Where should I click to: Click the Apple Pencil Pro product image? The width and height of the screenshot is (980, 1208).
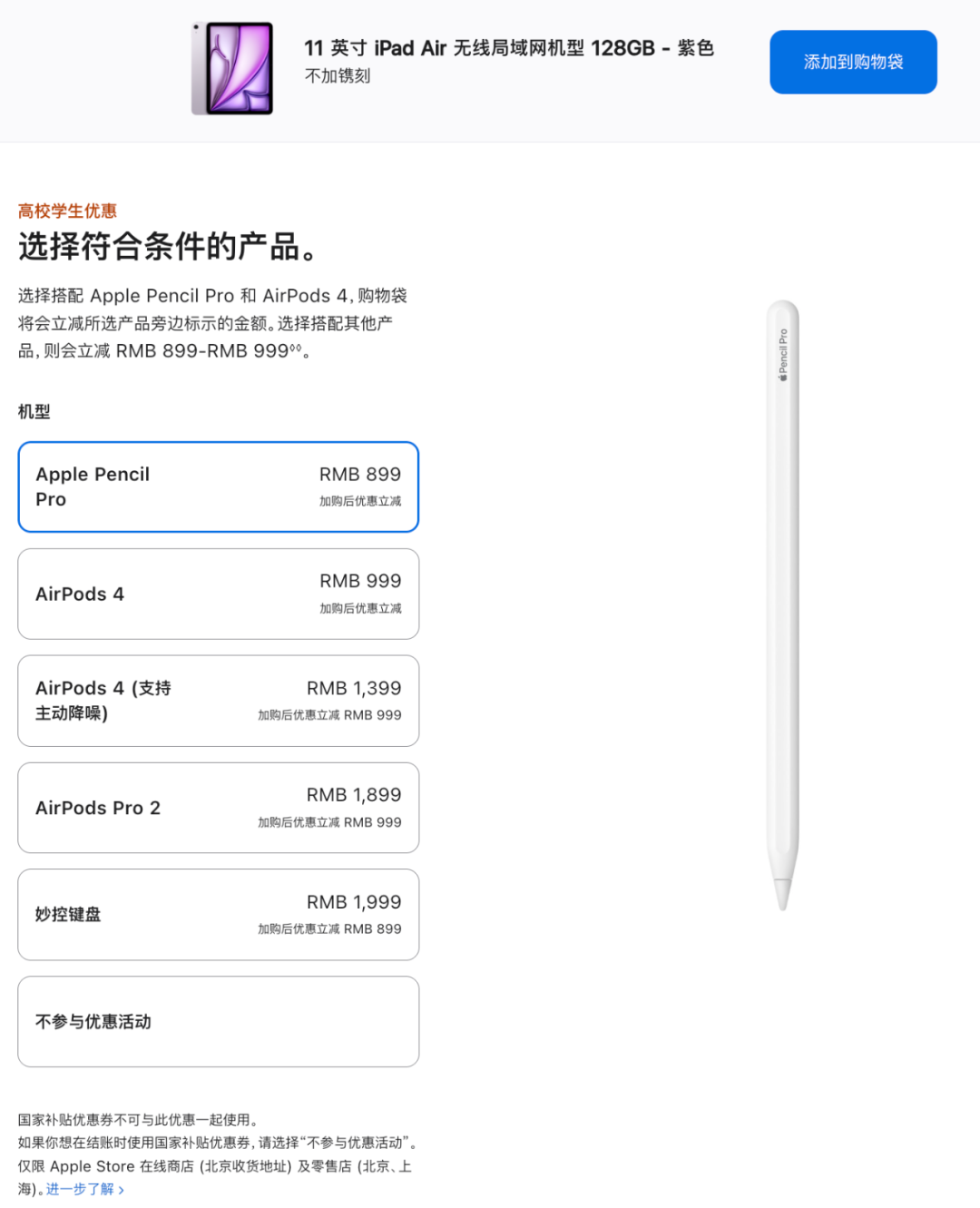point(783,604)
